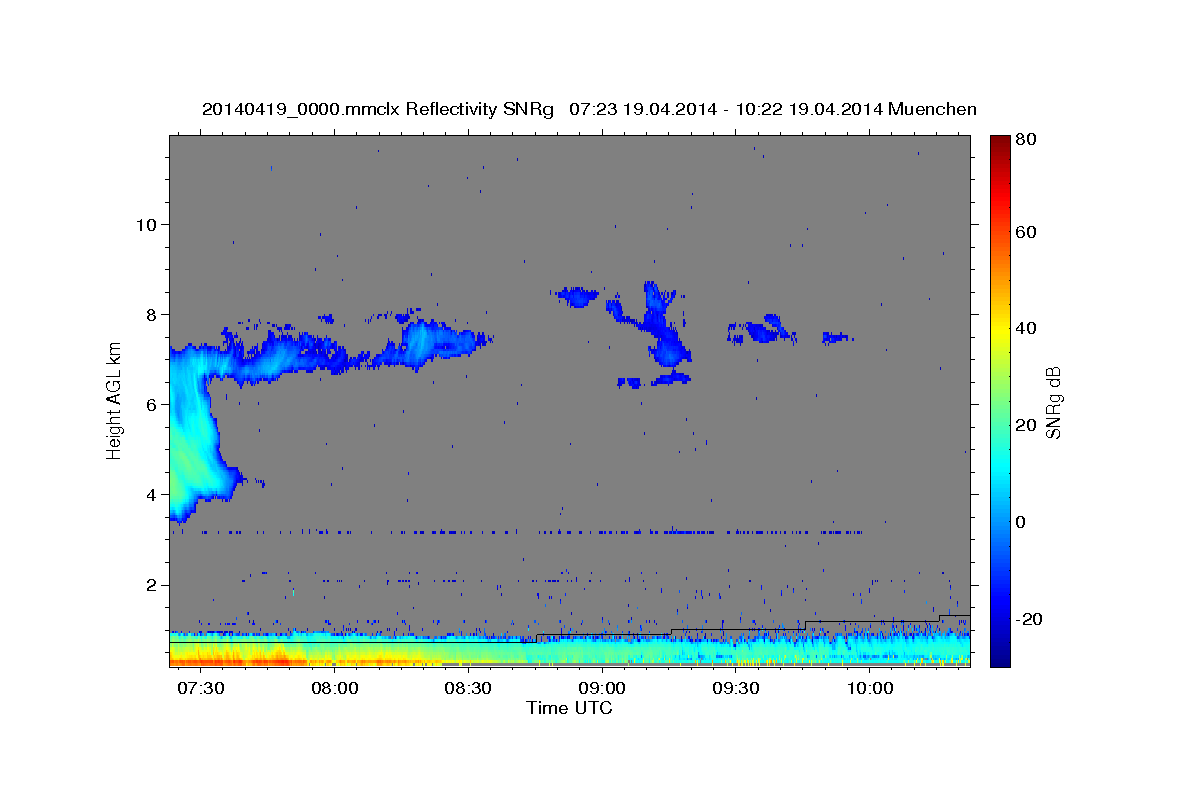Screen dimensions: 1200x800
Task: Click the 'Time UTC' x-axis label
Action: pyautogui.click(x=569, y=708)
